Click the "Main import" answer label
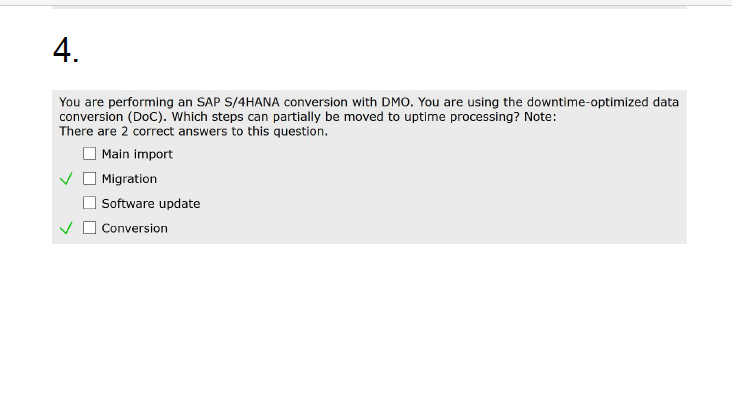The image size is (732, 406). click(137, 154)
